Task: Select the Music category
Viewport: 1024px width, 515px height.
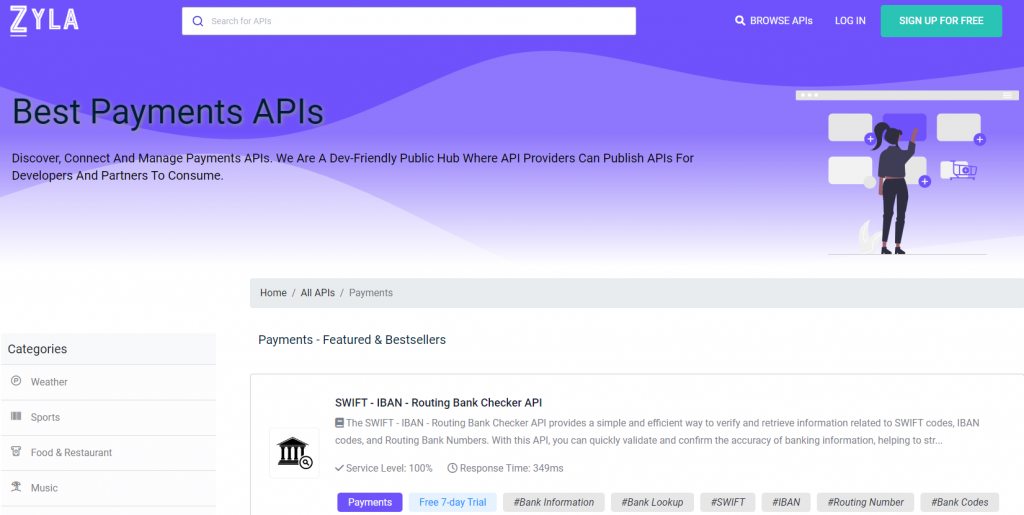Action: pos(108,488)
